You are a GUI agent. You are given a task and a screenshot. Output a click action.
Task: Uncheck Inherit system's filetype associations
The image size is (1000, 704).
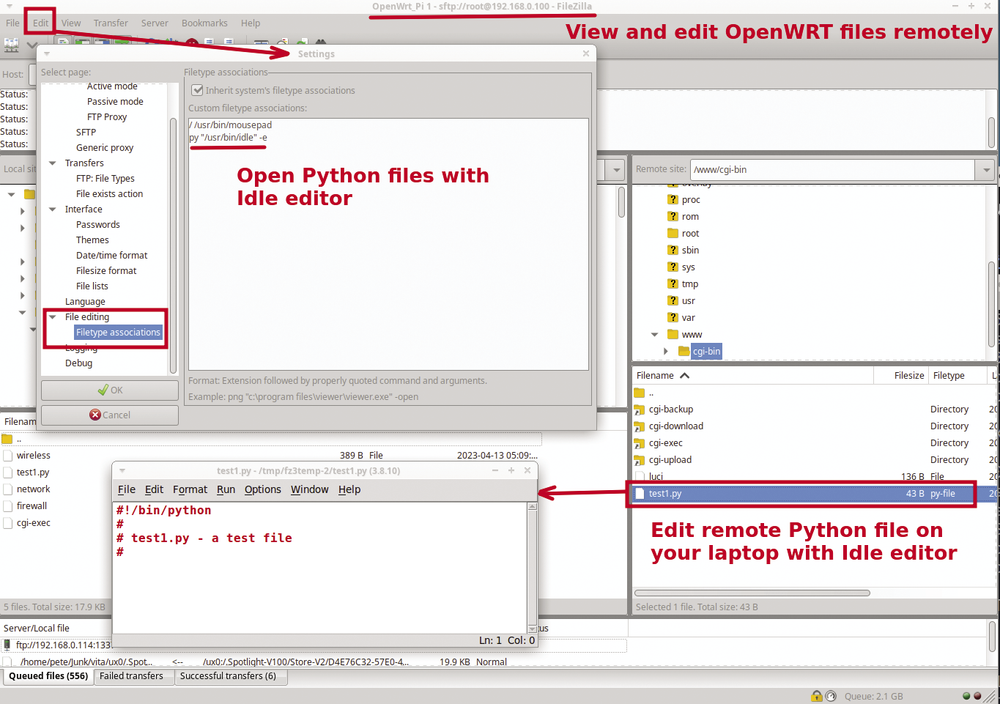click(196, 89)
